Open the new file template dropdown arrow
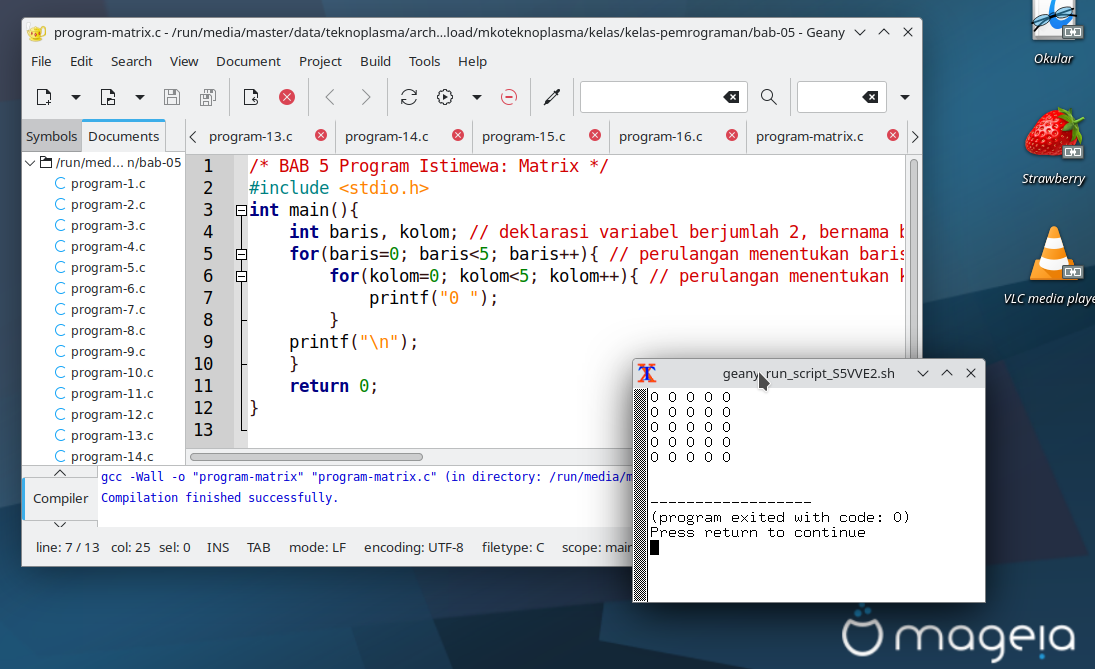The width and height of the screenshot is (1095, 669). pyautogui.click(x=75, y=97)
